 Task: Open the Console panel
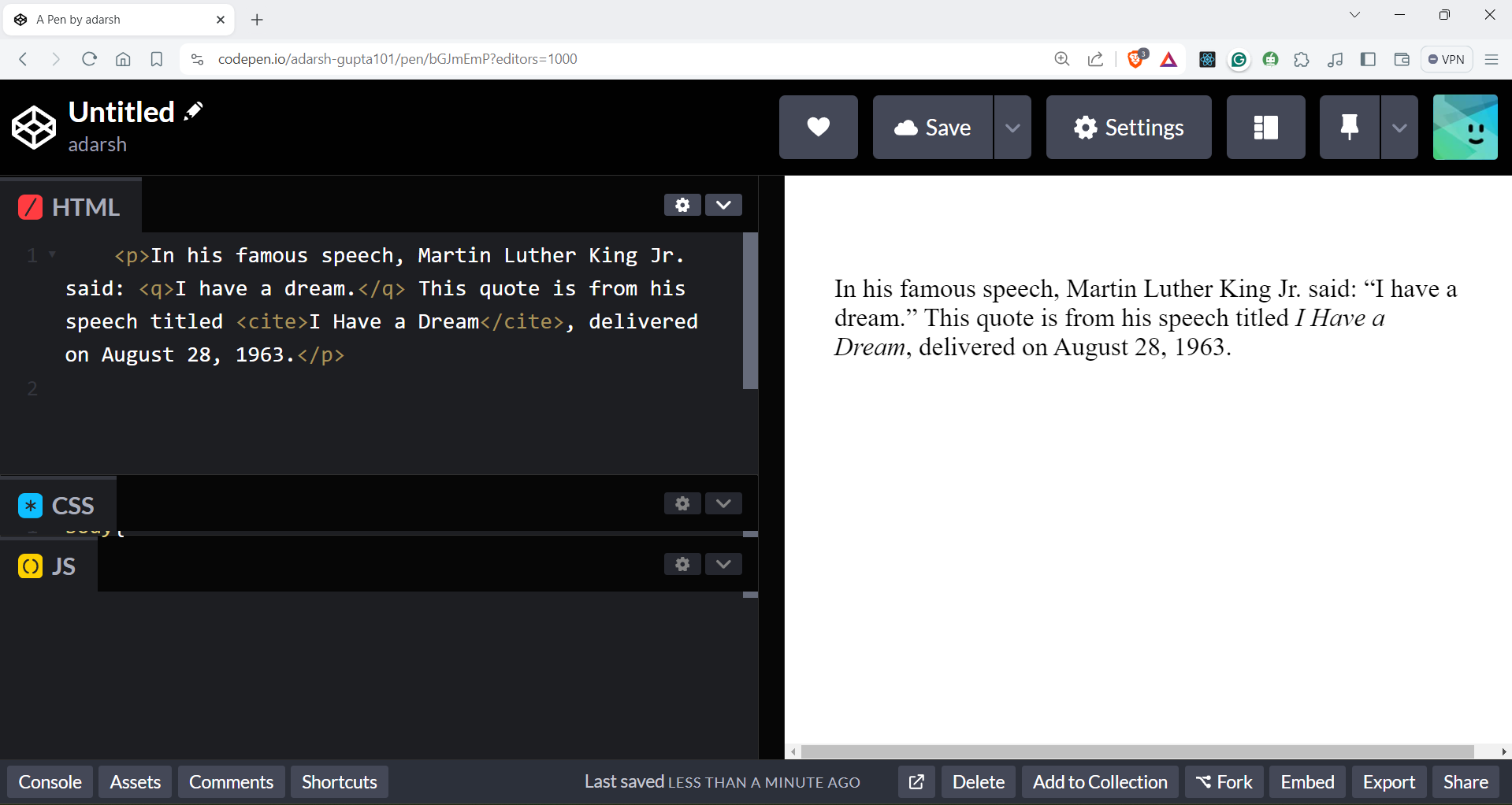pyautogui.click(x=50, y=782)
